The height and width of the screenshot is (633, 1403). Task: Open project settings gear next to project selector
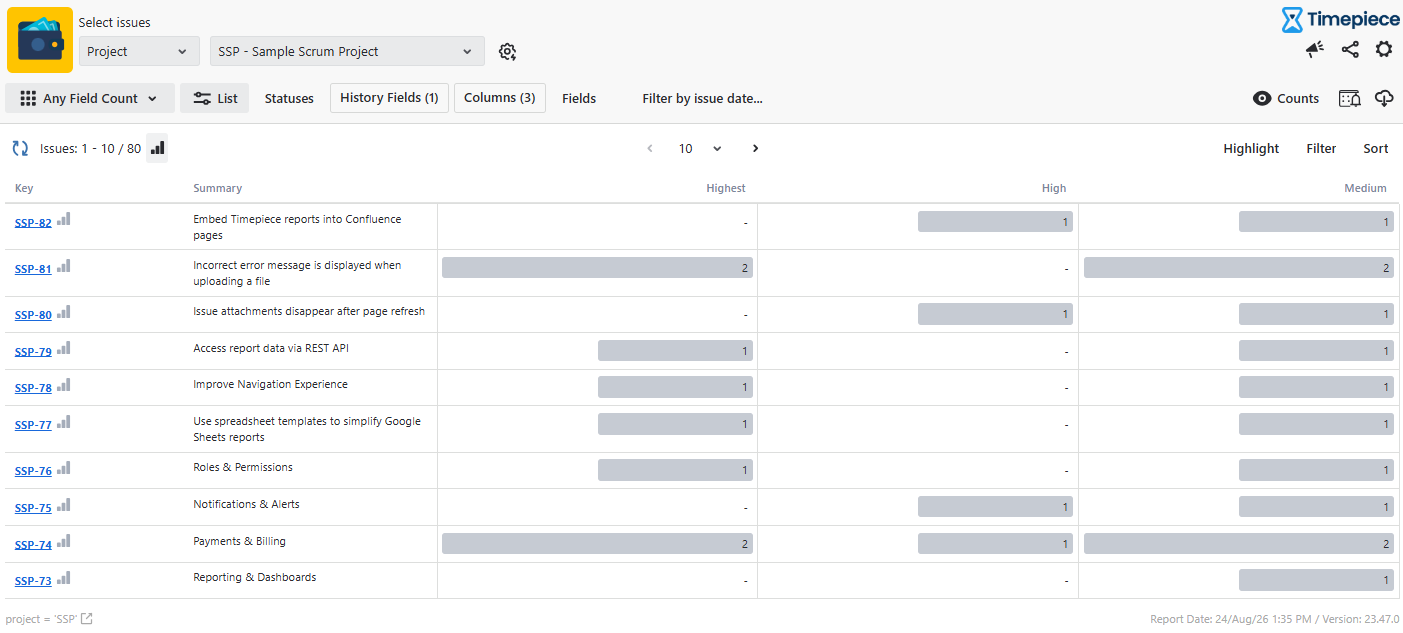(x=507, y=52)
